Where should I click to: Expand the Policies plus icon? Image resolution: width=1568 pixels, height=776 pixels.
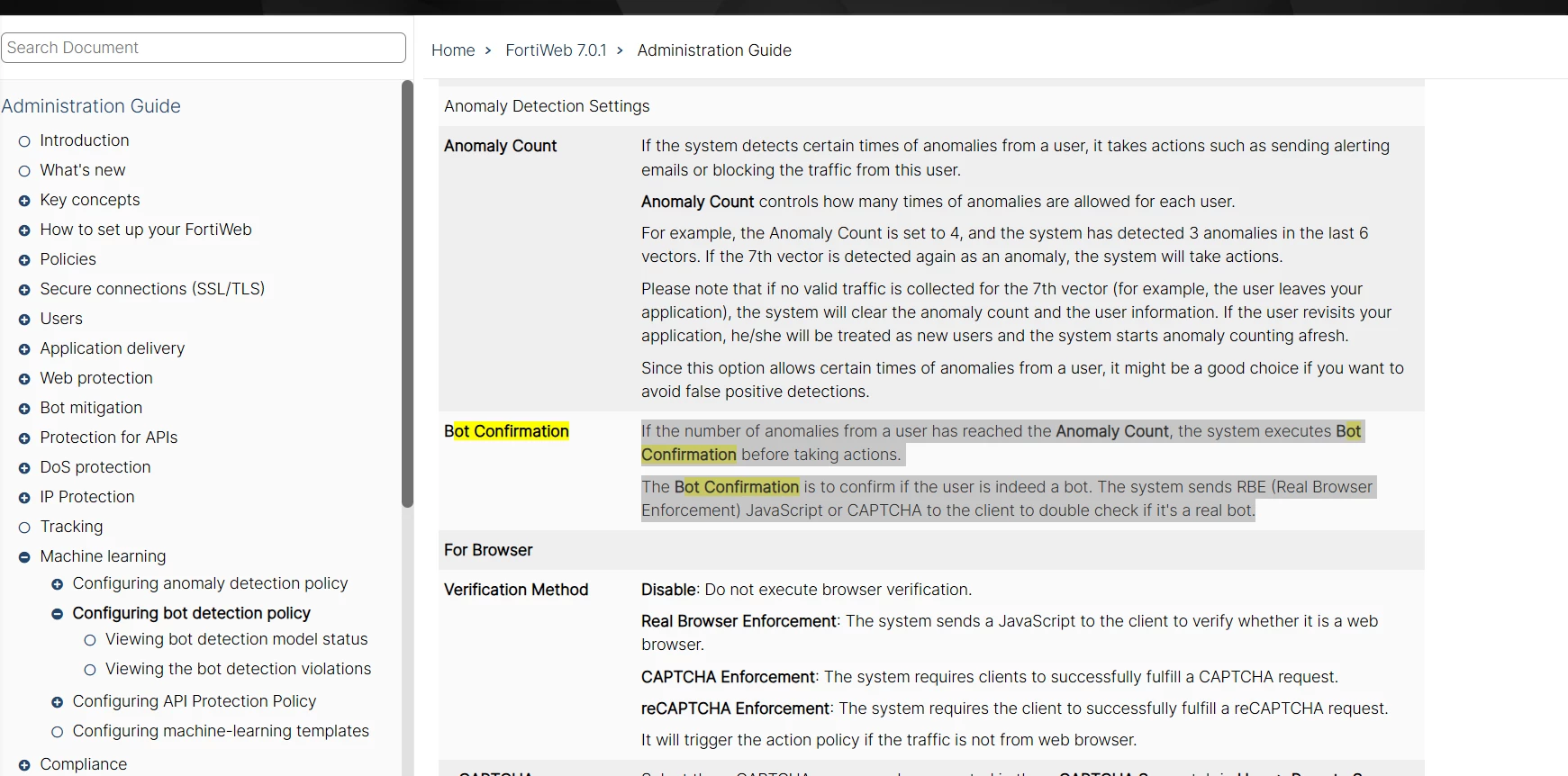tap(24, 260)
